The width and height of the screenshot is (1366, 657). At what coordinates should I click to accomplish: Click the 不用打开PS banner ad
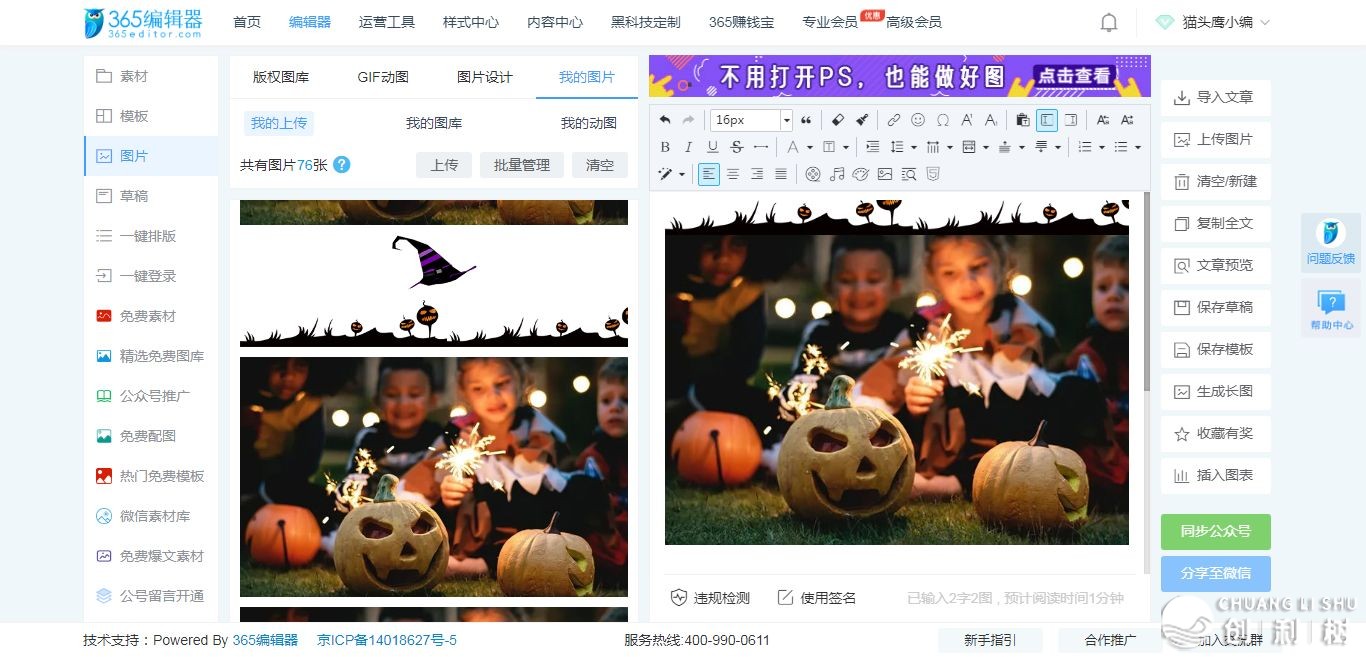tap(900, 76)
